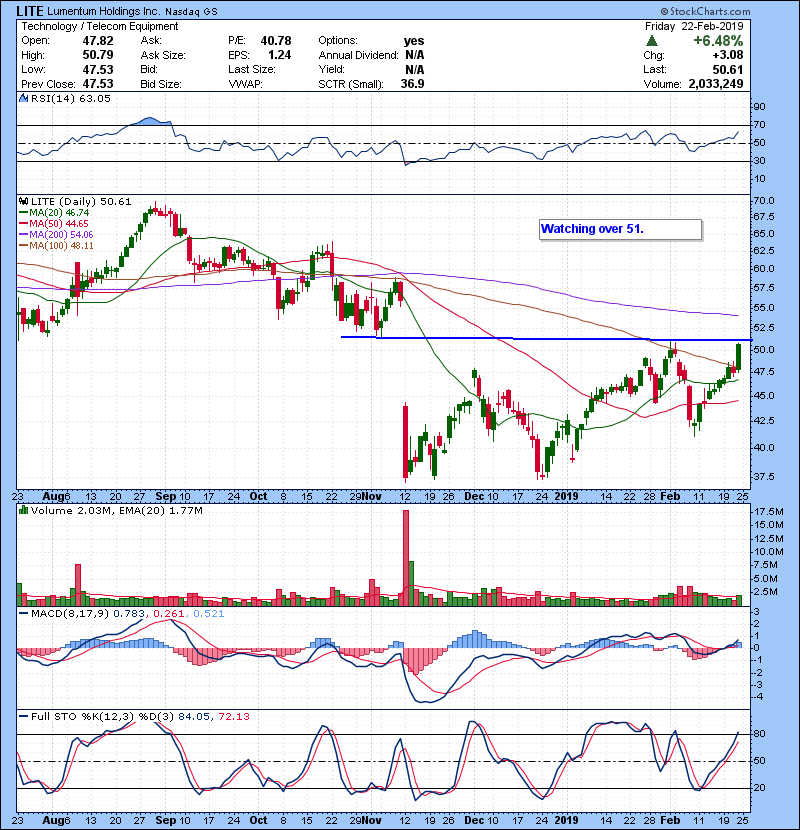This screenshot has height=830, width=800.
Task: Click the High price 50.79
Action: click(98, 55)
